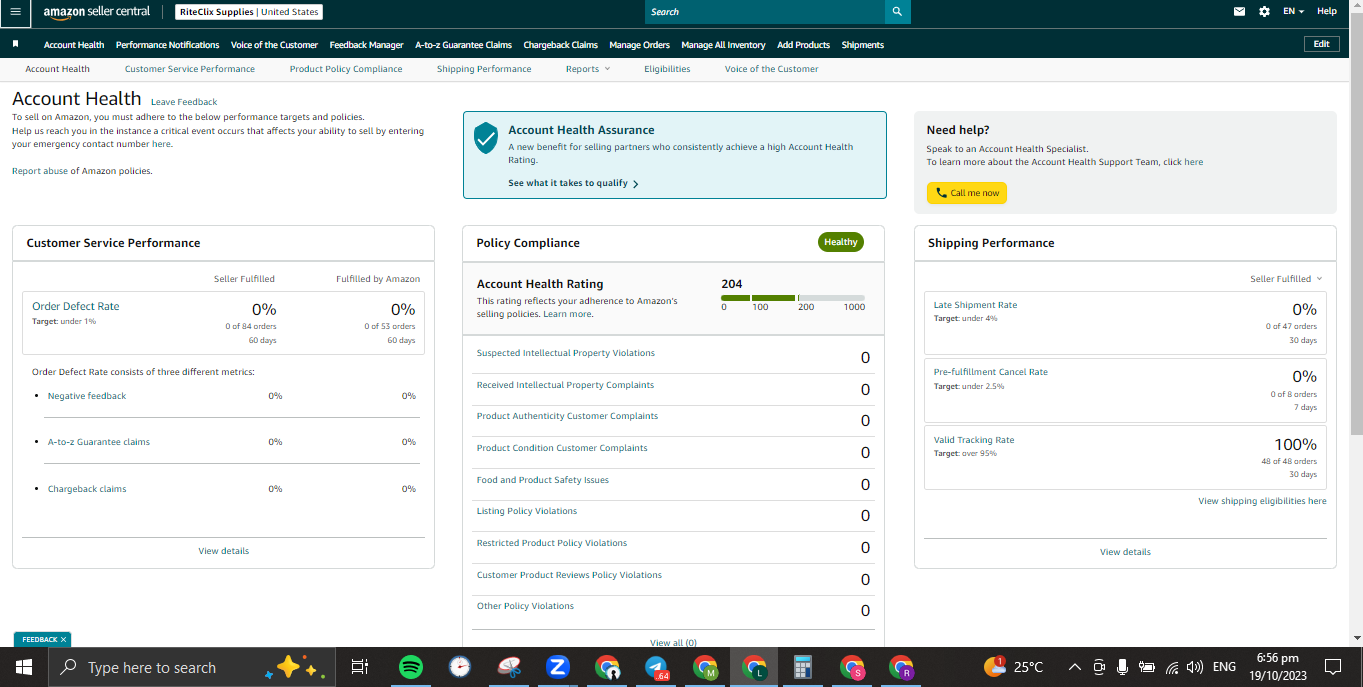Open A-to-z Guarantee Claims menu item
Image resolution: width=1363 pixels, height=687 pixels.
coord(463,45)
